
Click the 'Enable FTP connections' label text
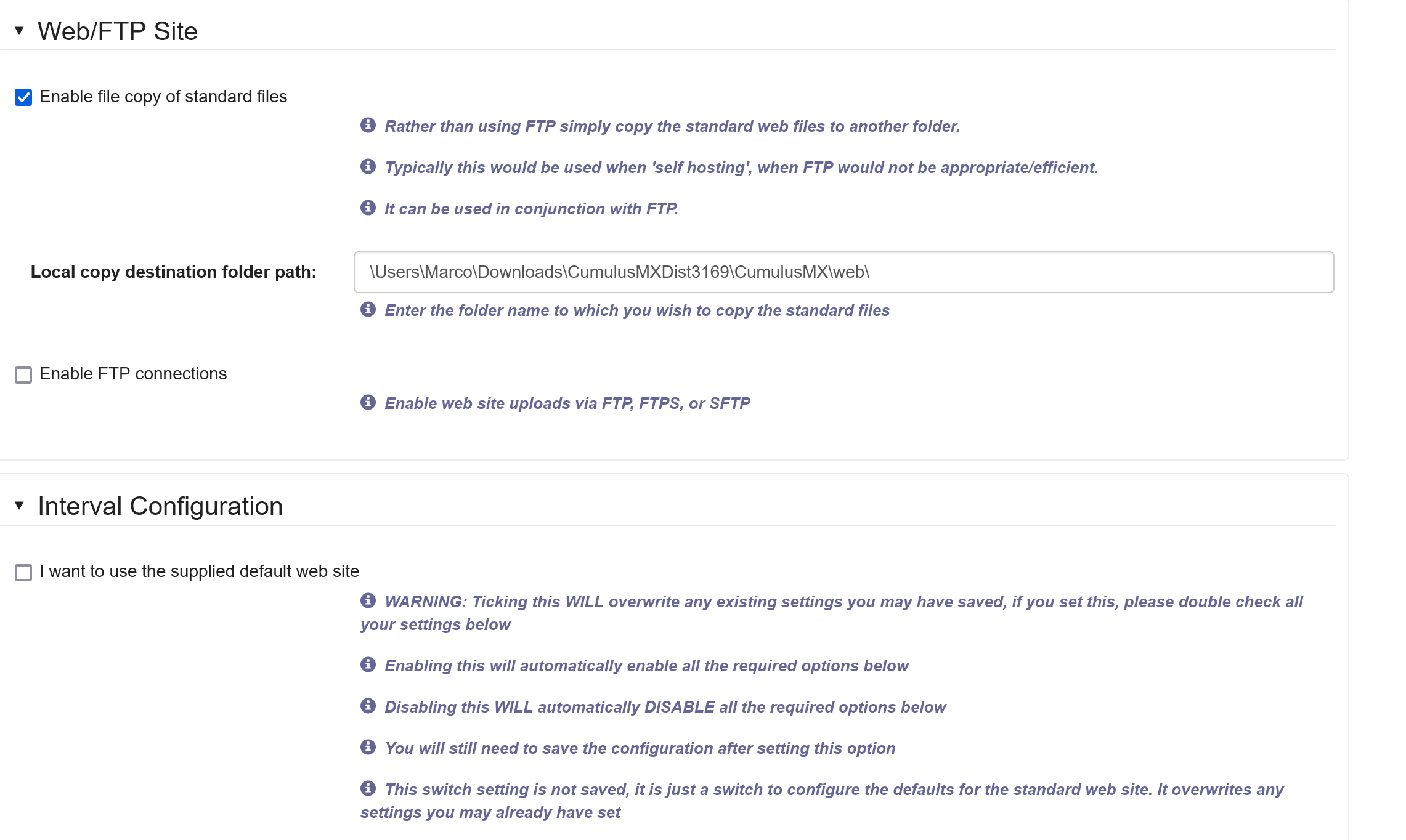click(133, 374)
